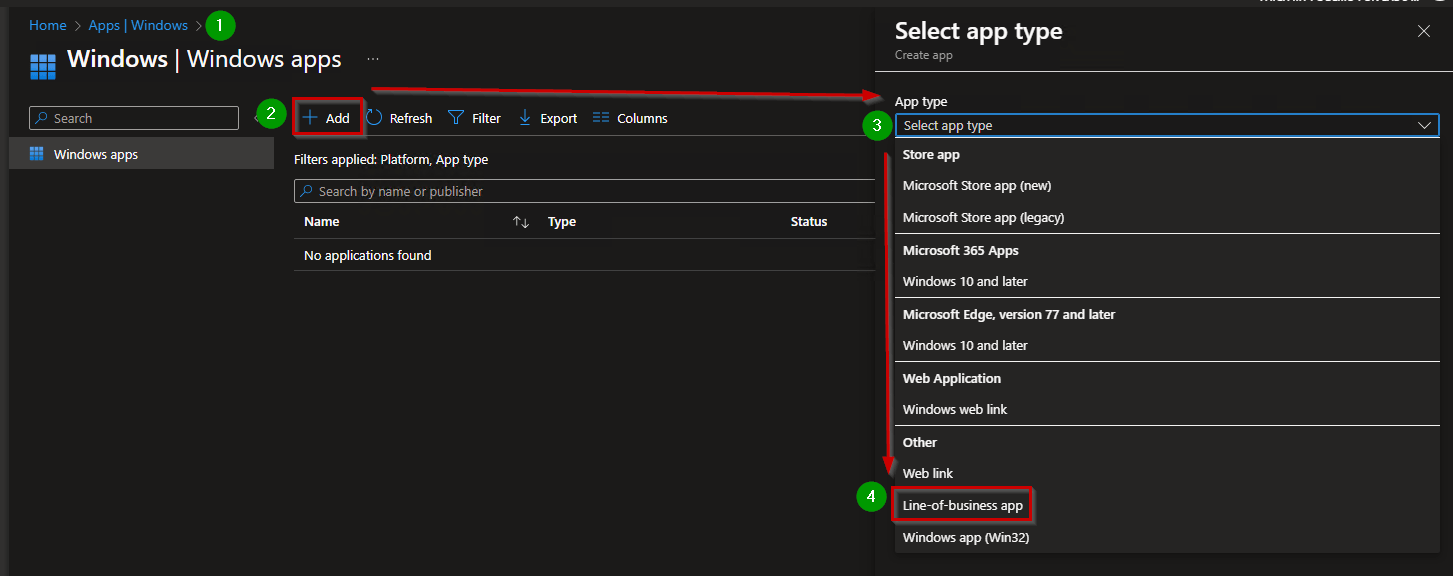Click the Store app group header
Screen dimensions: 1453x576
tap(931, 154)
